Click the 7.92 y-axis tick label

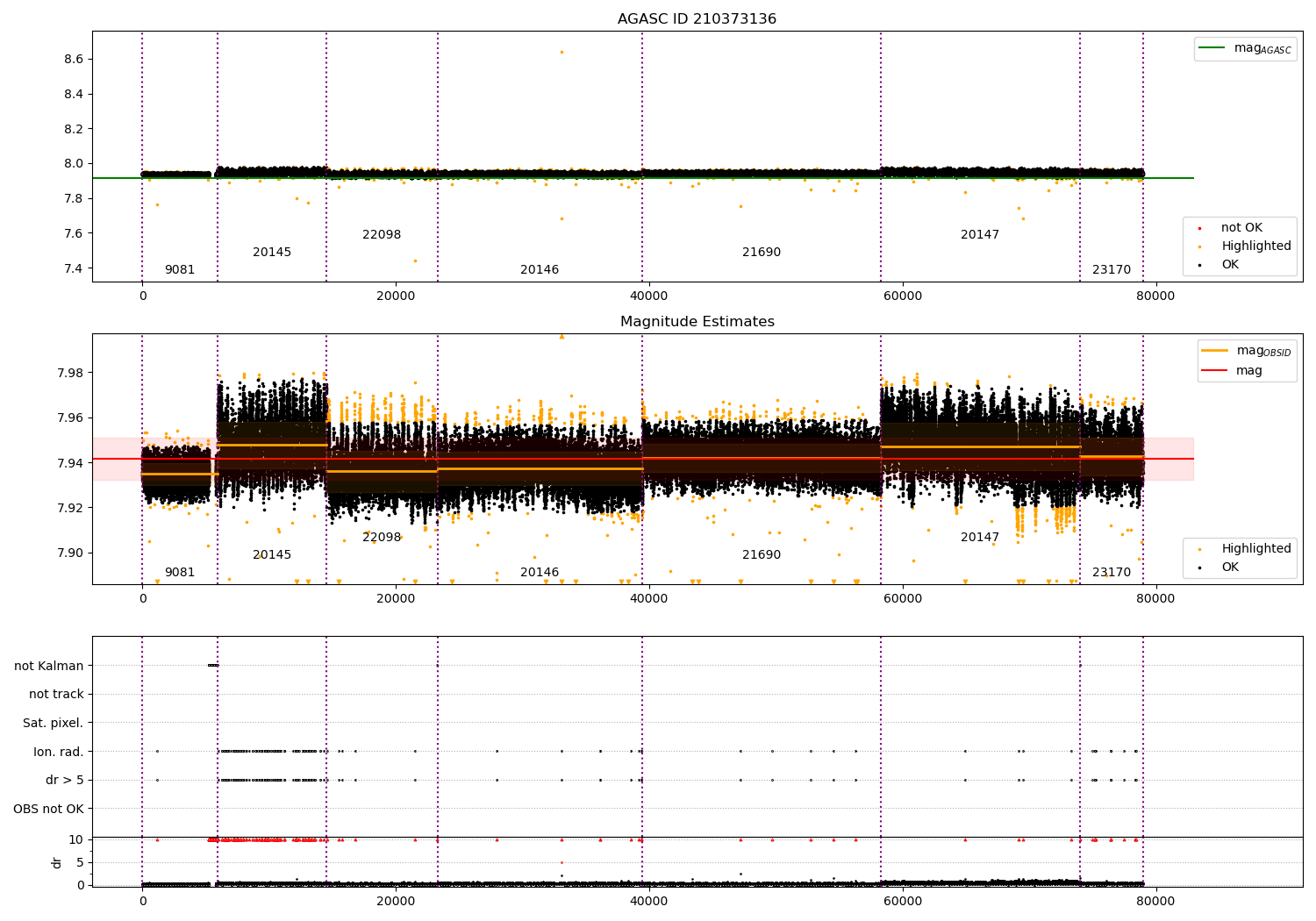click(x=69, y=508)
